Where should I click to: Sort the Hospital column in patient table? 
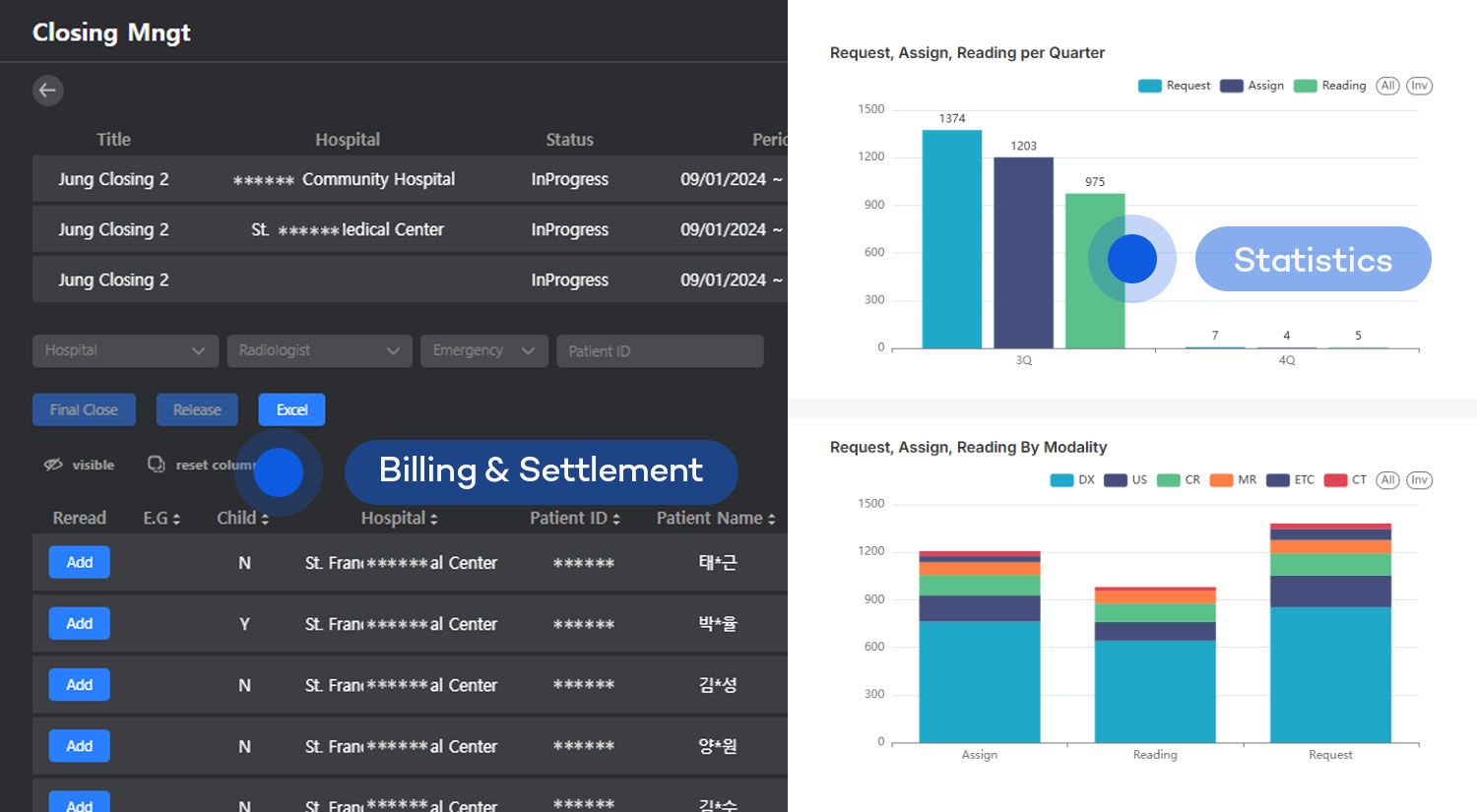pyautogui.click(x=433, y=519)
